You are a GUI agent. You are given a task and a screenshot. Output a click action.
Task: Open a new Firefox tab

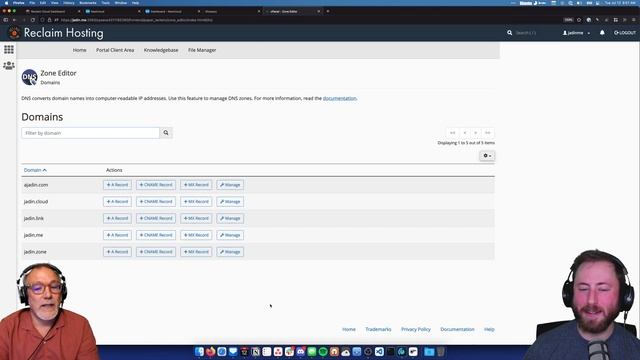(x=328, y=11)
